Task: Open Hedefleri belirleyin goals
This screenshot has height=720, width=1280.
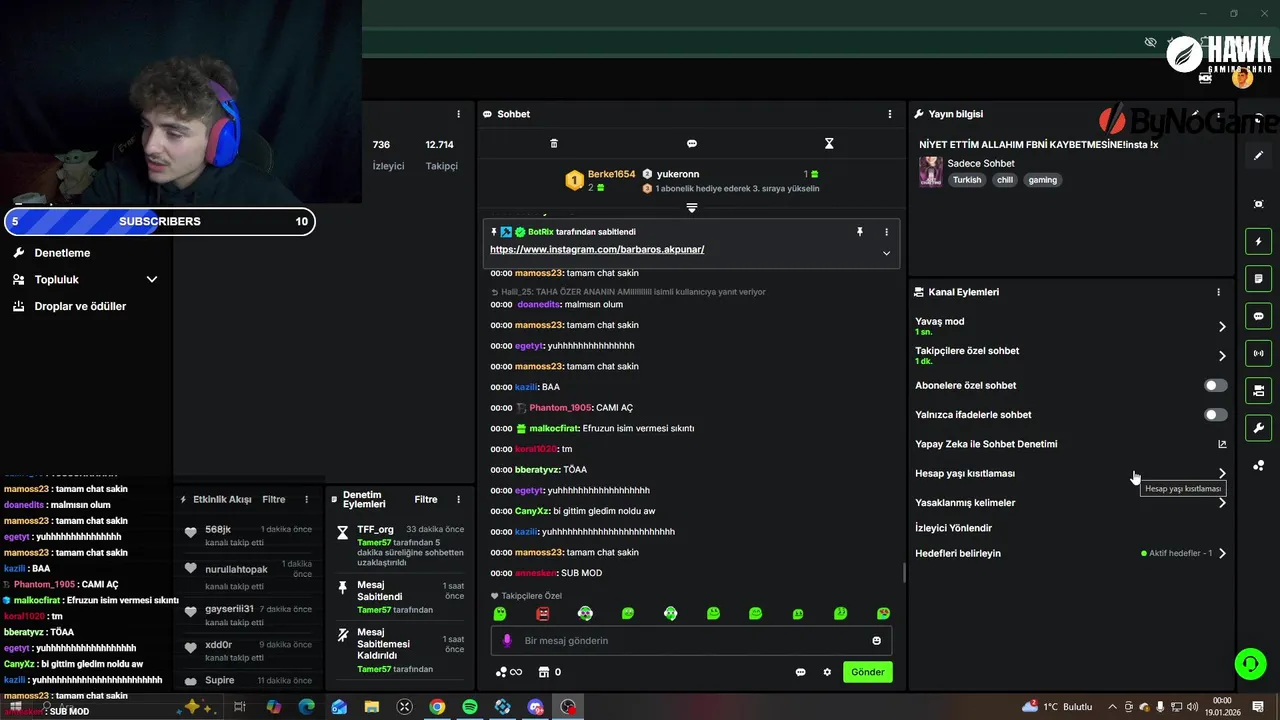Action: (1070, 553)
